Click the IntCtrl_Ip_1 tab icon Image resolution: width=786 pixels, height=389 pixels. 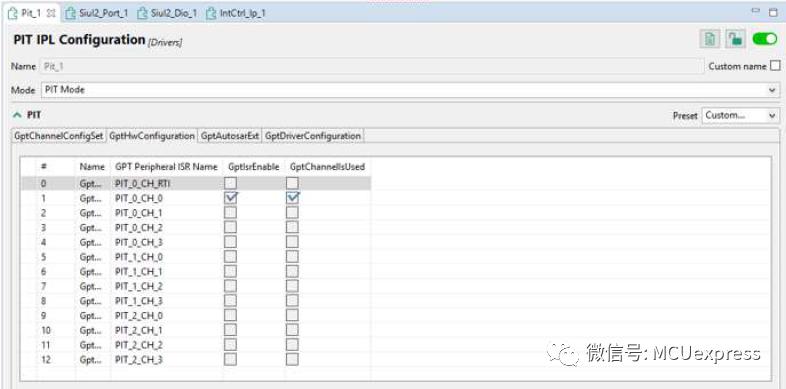(212, 13)
